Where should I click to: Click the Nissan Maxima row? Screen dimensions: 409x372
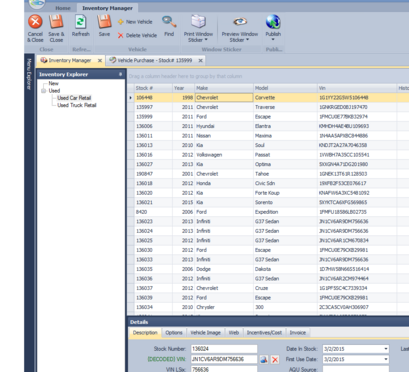[268, 136]
